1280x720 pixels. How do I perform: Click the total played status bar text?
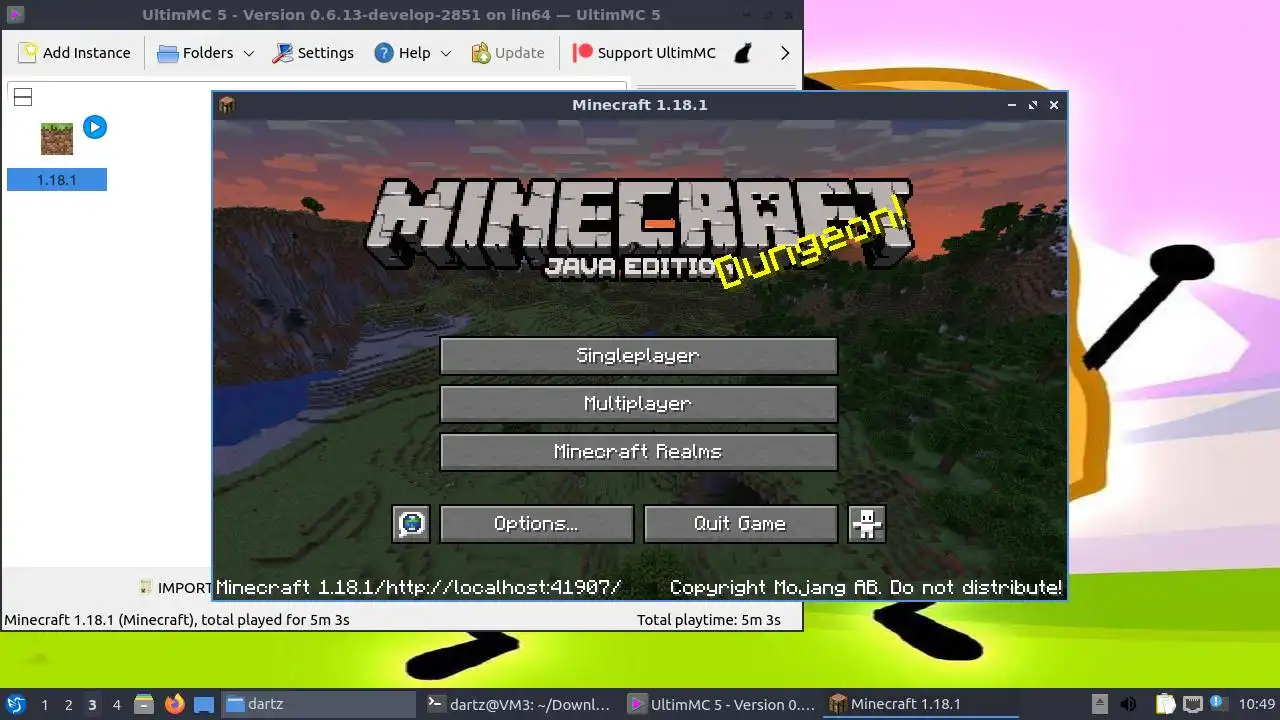click(x=177, y=620)
